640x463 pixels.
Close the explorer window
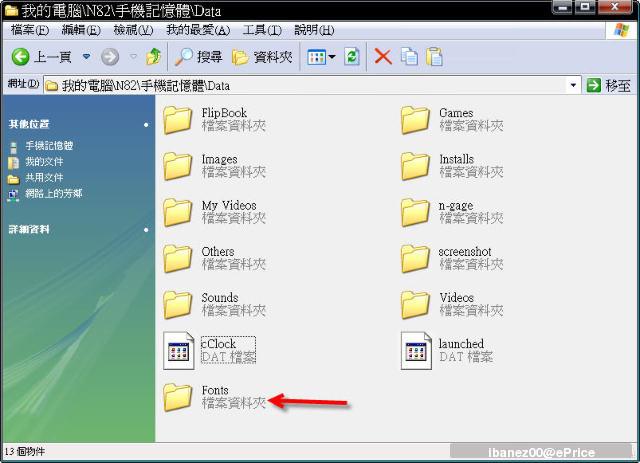pyautogui.click(x=615, y=7)
